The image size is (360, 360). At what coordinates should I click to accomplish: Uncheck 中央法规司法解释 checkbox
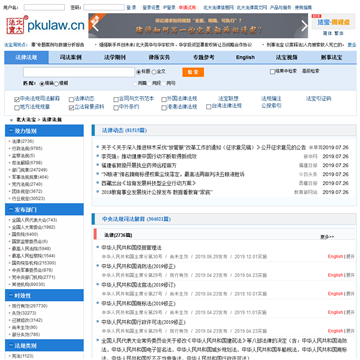coord(16,99)
